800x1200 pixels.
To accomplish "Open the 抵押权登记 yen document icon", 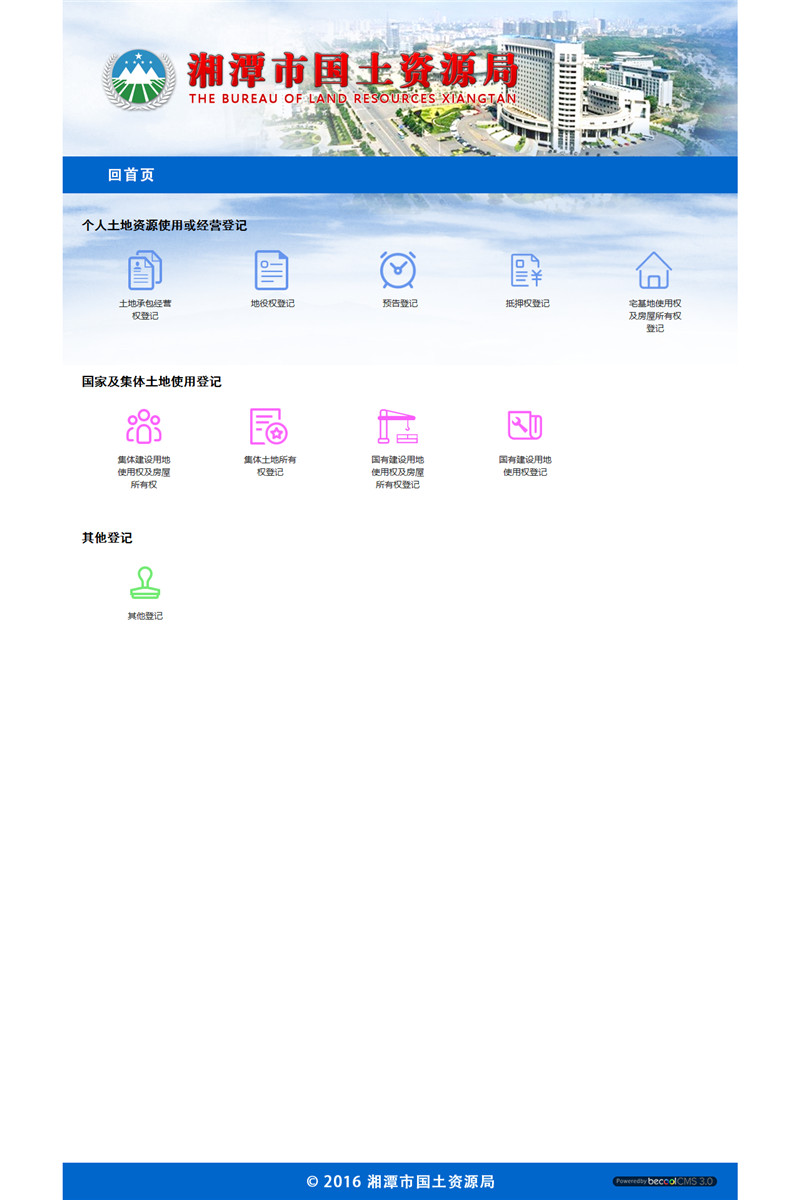I will click(x=527, y=270).
